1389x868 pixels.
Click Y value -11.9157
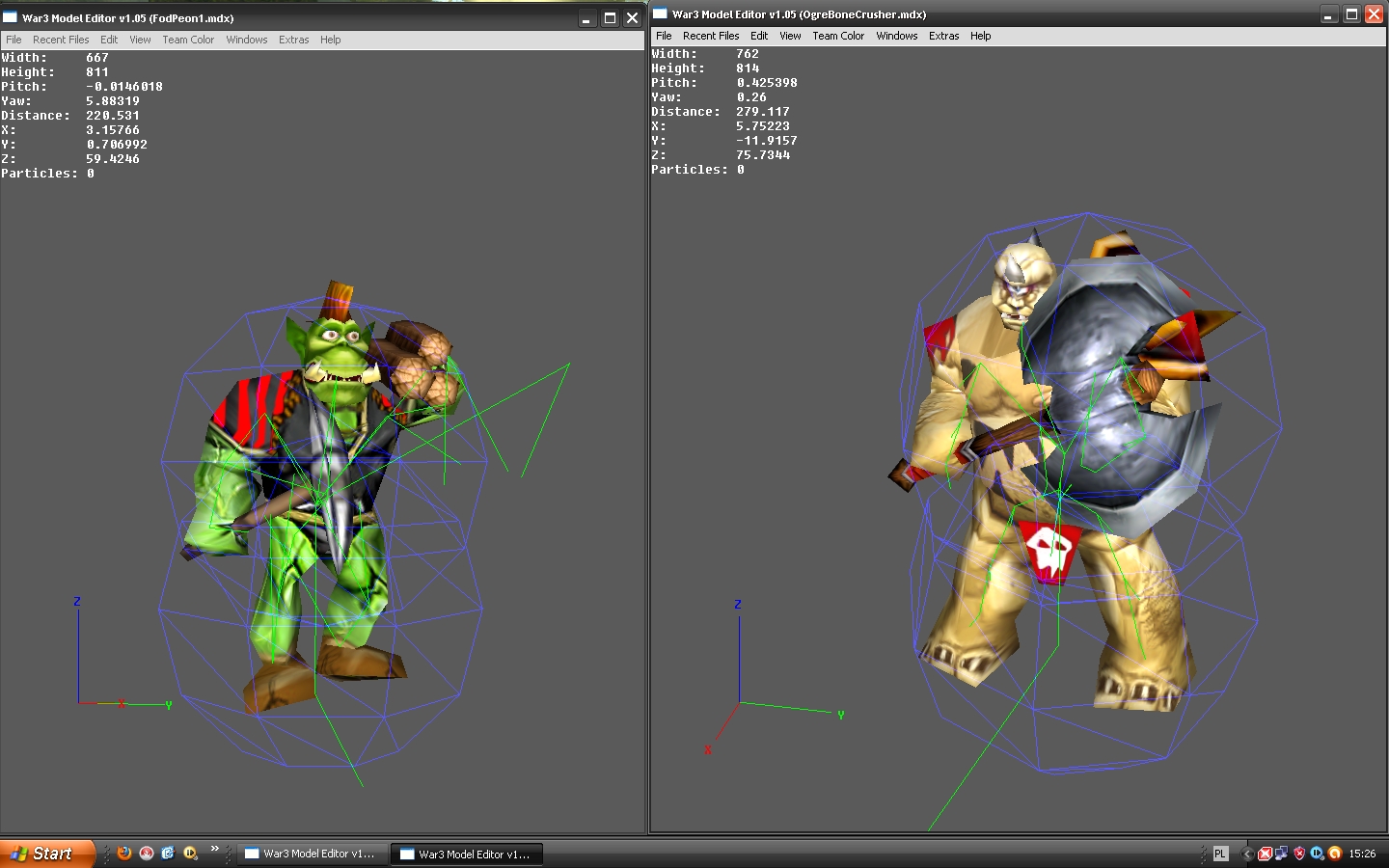[x=767, y=141]
